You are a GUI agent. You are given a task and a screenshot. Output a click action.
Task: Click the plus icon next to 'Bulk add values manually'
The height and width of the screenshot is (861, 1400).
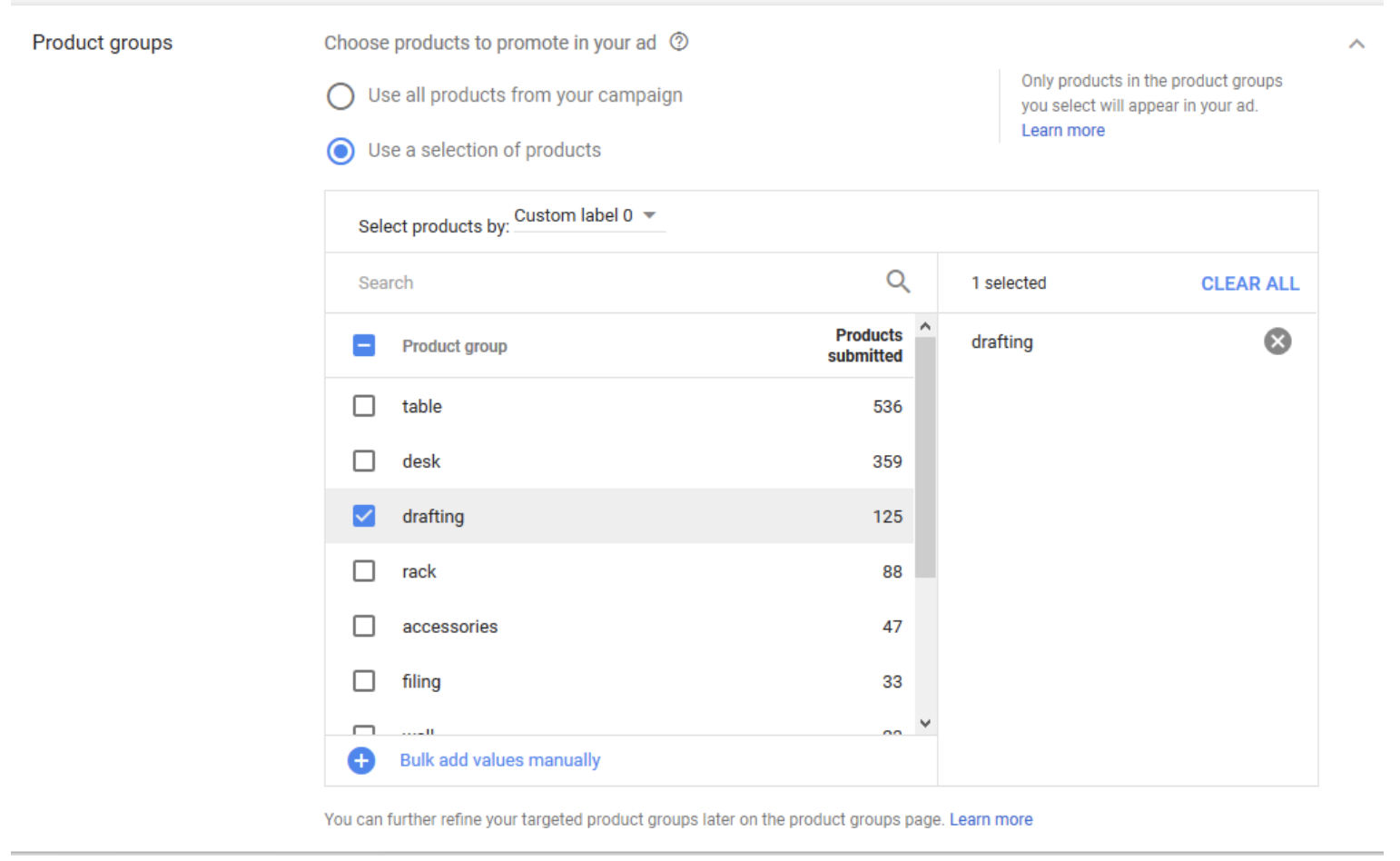pyautogui.click(x=360, y=760)
